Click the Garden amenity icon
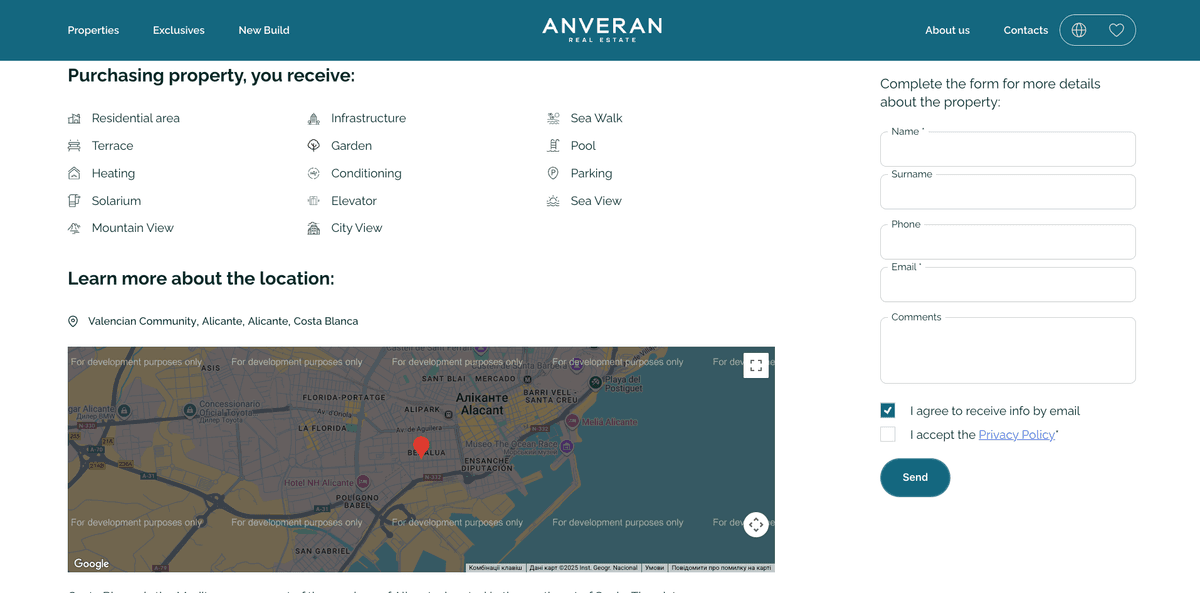Screen dimensions: 1200x593 [x=313, y=145]
